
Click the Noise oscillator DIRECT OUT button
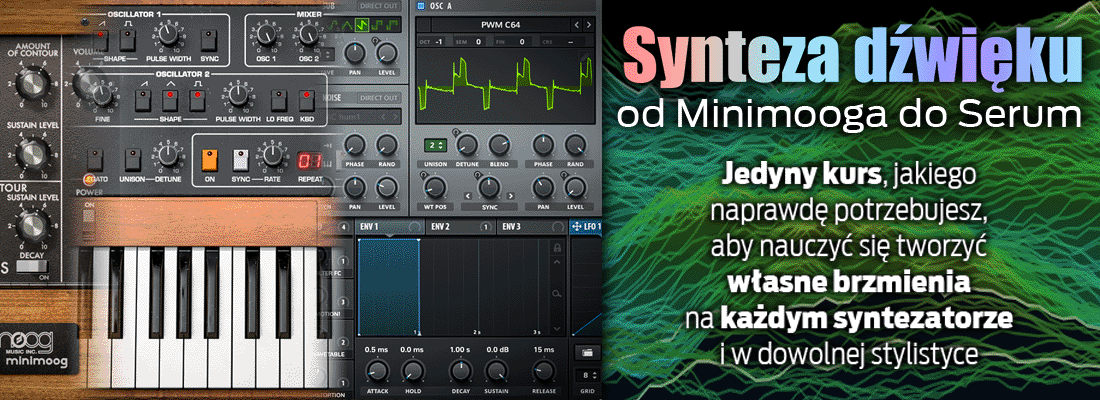coord(380,98)
